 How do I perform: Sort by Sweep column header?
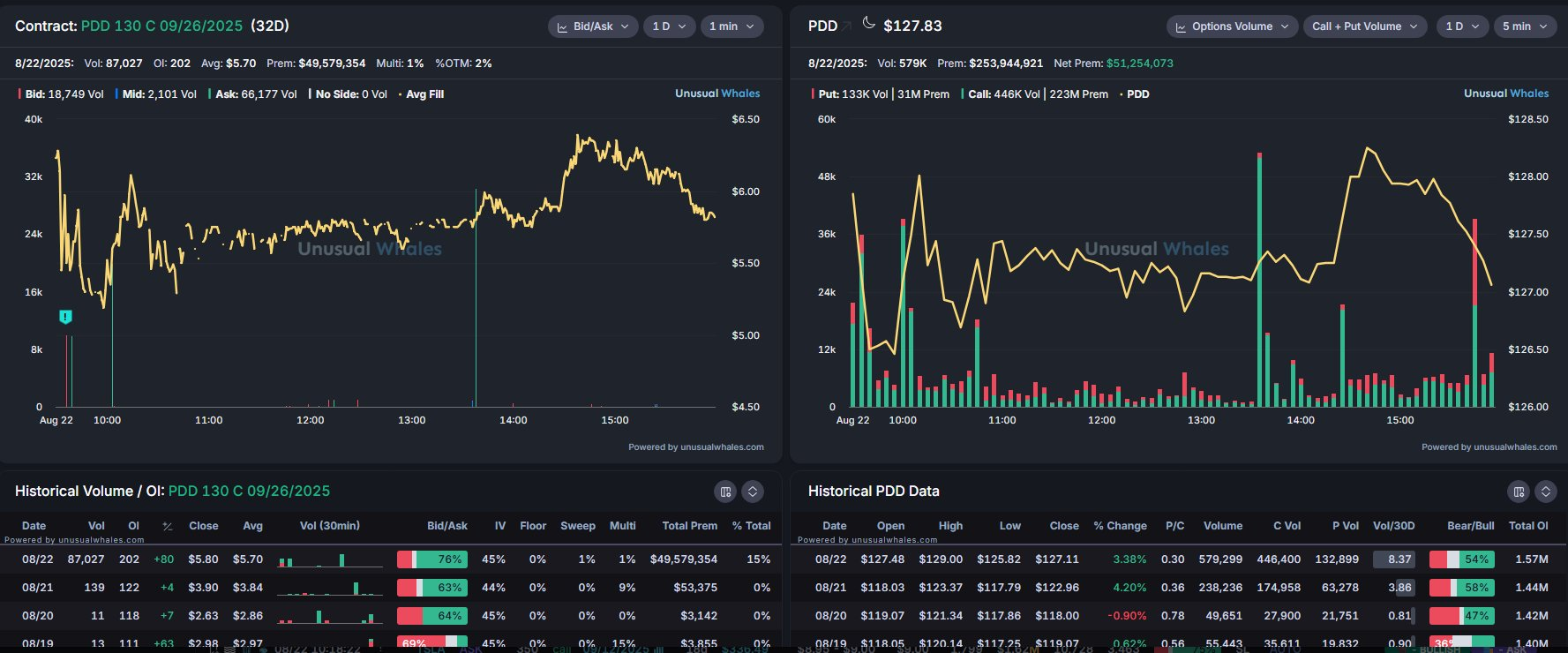578,526
